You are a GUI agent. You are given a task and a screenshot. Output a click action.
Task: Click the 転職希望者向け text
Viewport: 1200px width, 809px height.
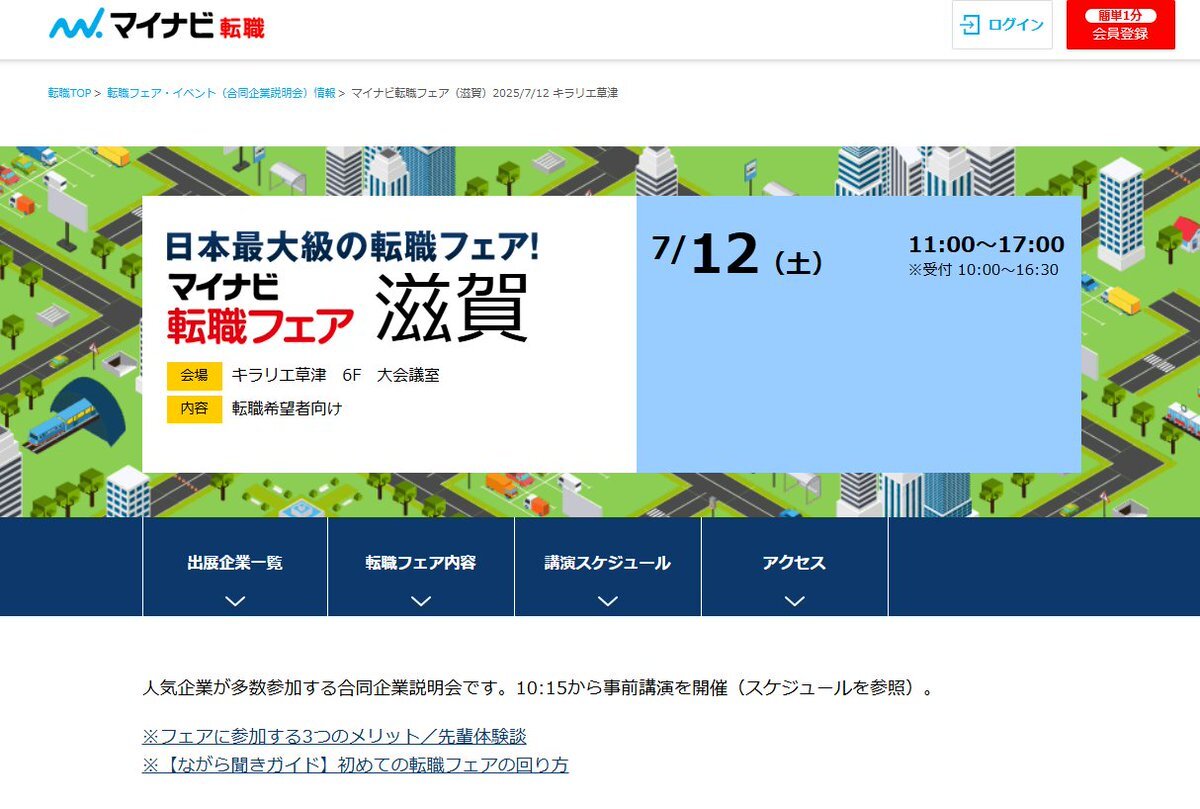pyautogui.click(x=287, y=408)
